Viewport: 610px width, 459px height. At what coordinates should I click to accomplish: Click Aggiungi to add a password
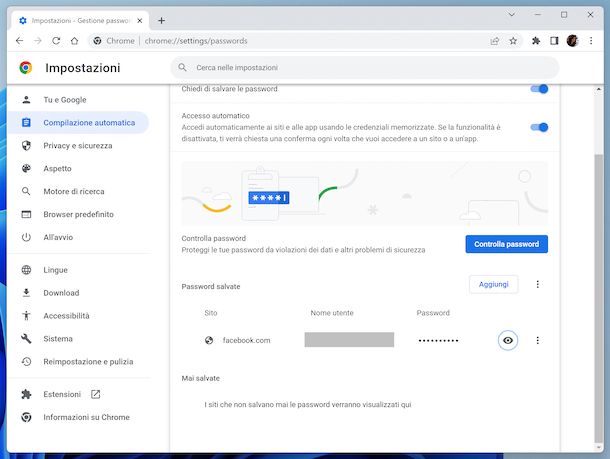[493, 285]
